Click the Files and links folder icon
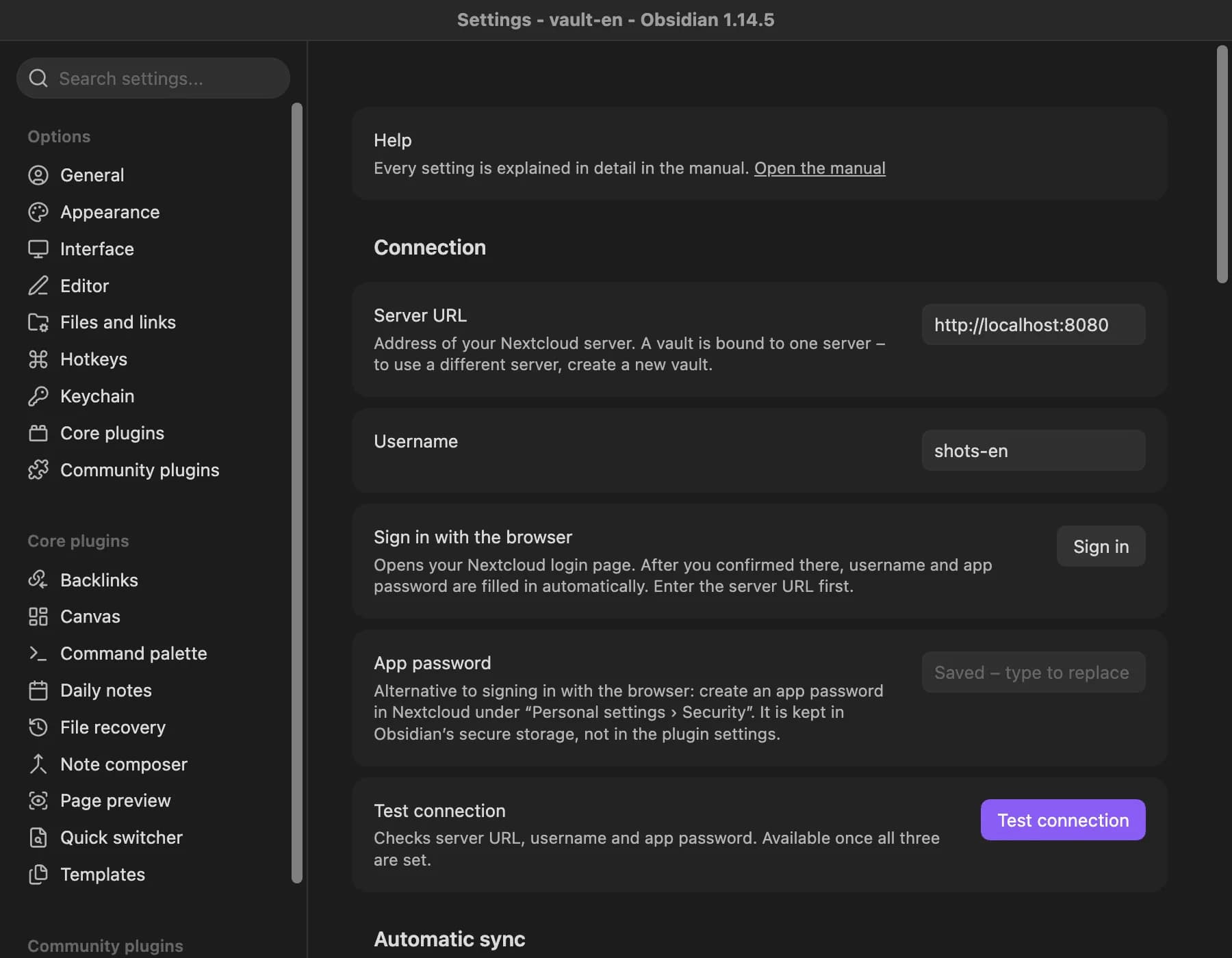 pyautogui.click(x=38, y=322)
